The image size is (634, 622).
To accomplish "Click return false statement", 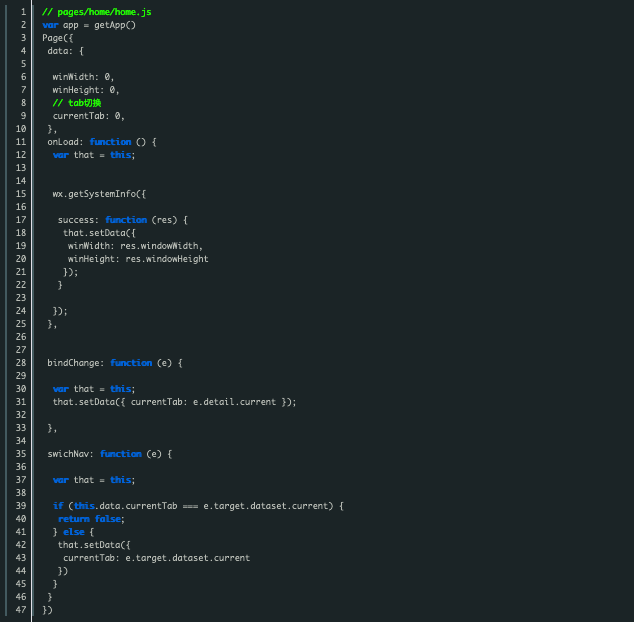I will tap(91, 519).
